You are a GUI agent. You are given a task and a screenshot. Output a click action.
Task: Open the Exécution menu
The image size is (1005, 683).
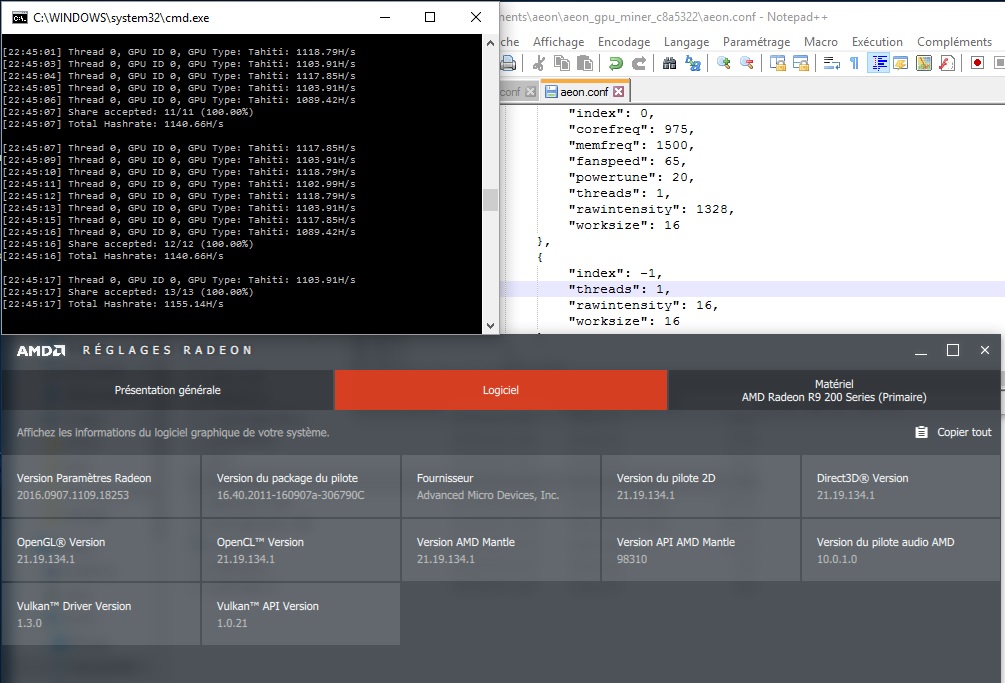[877, 42]
